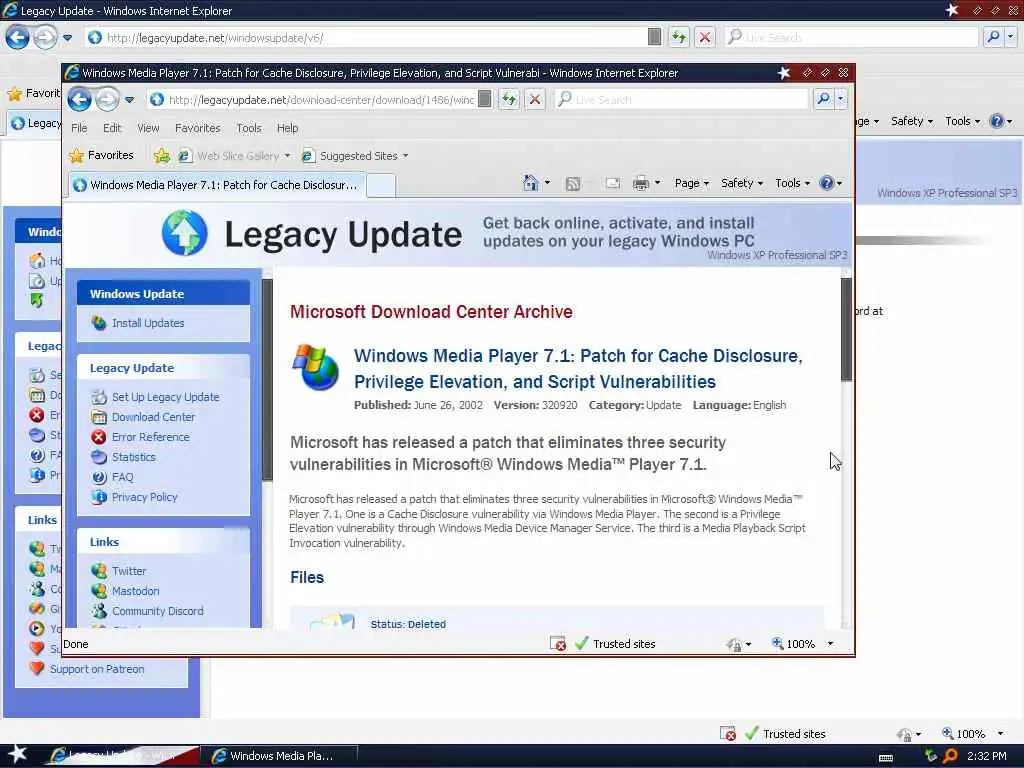Image resolution: width=1024 pixels, height=768 pixels.
Task: Click Print icon in front window command bar
Action: [x=641, y=184]
